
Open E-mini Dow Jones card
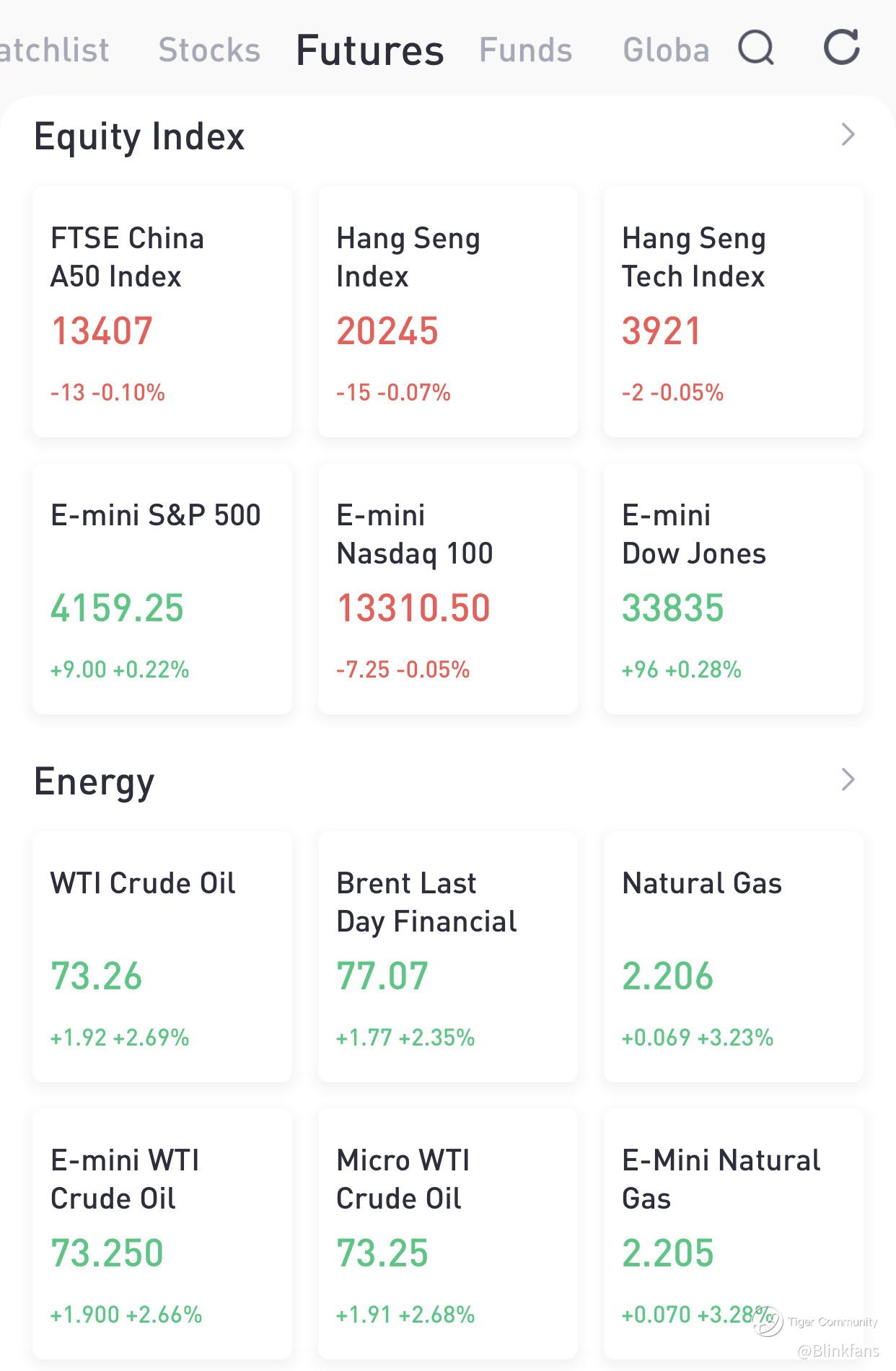pyautogui.click(x=734, y=589)
